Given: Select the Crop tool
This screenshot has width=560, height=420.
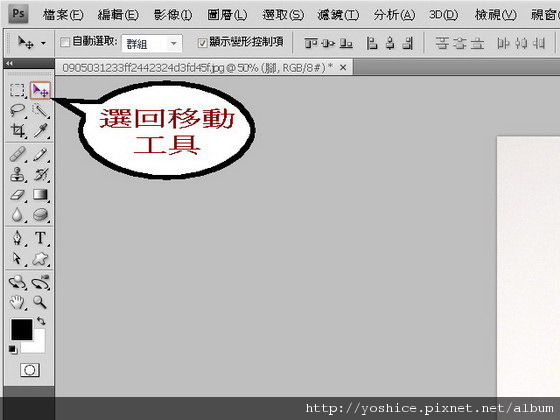Looking at the screenshot, I should point(17,130).
